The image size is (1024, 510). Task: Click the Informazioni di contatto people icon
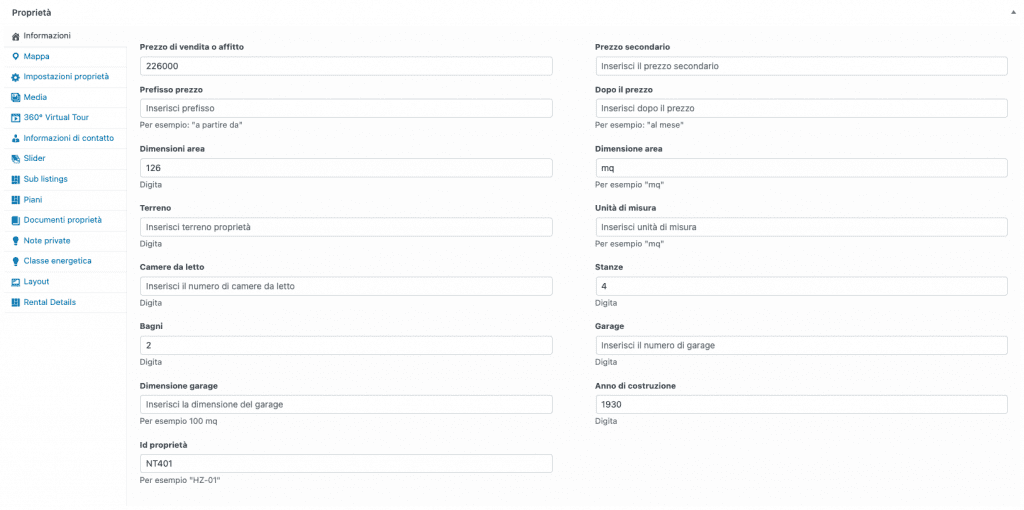16,138
